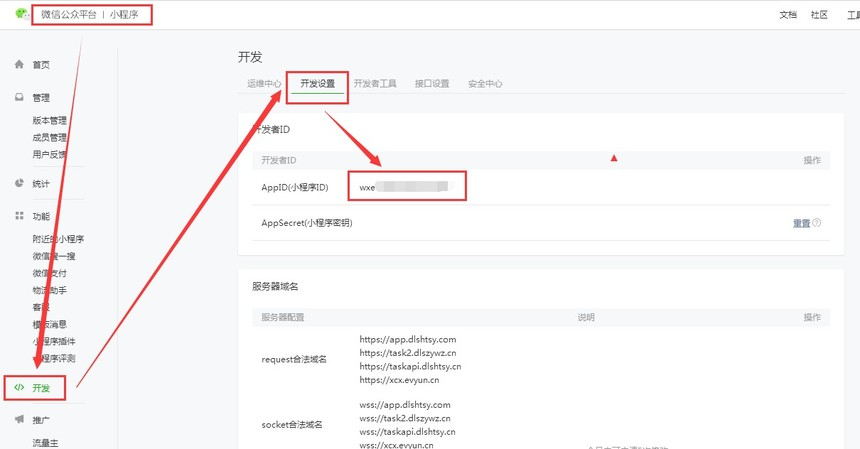The height and width of the screenshot is (449, 860).
Task: Open 文档 link in top navigation
Action: click(x=788, y=15)
